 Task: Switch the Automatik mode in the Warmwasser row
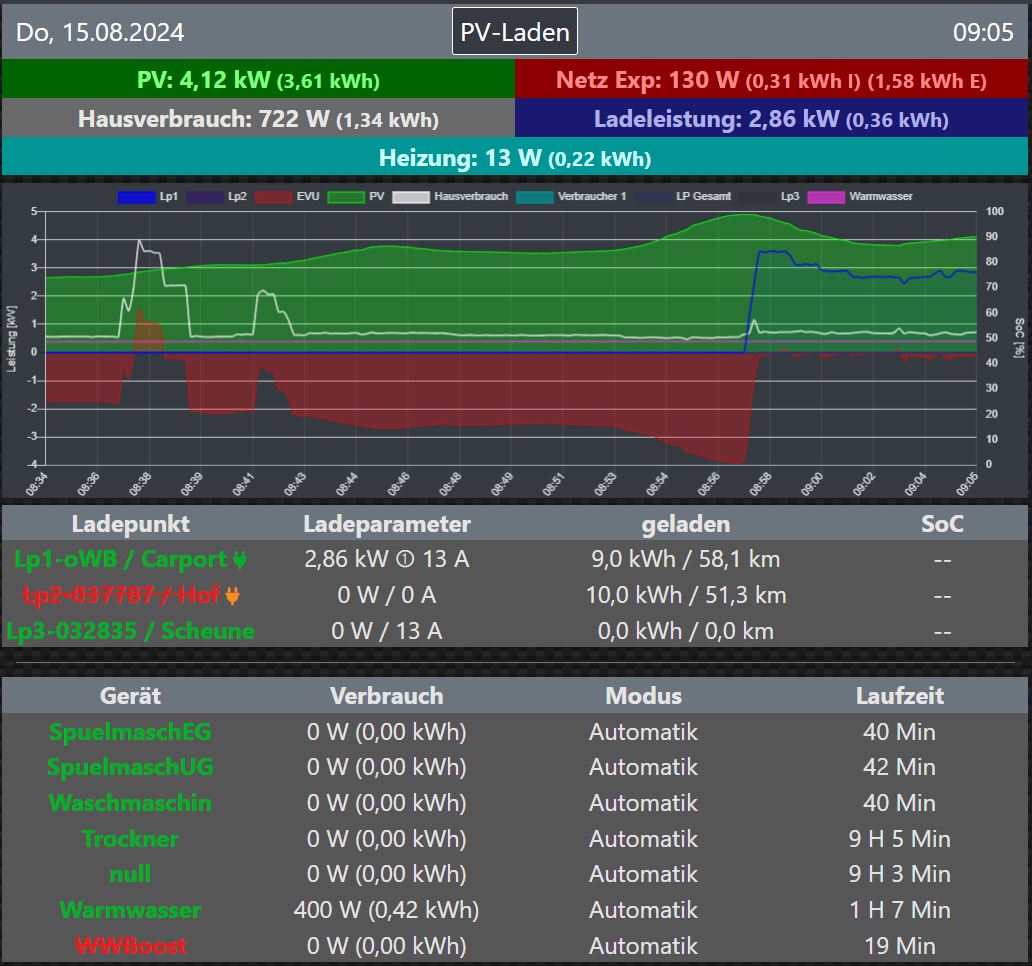[643, 910]
